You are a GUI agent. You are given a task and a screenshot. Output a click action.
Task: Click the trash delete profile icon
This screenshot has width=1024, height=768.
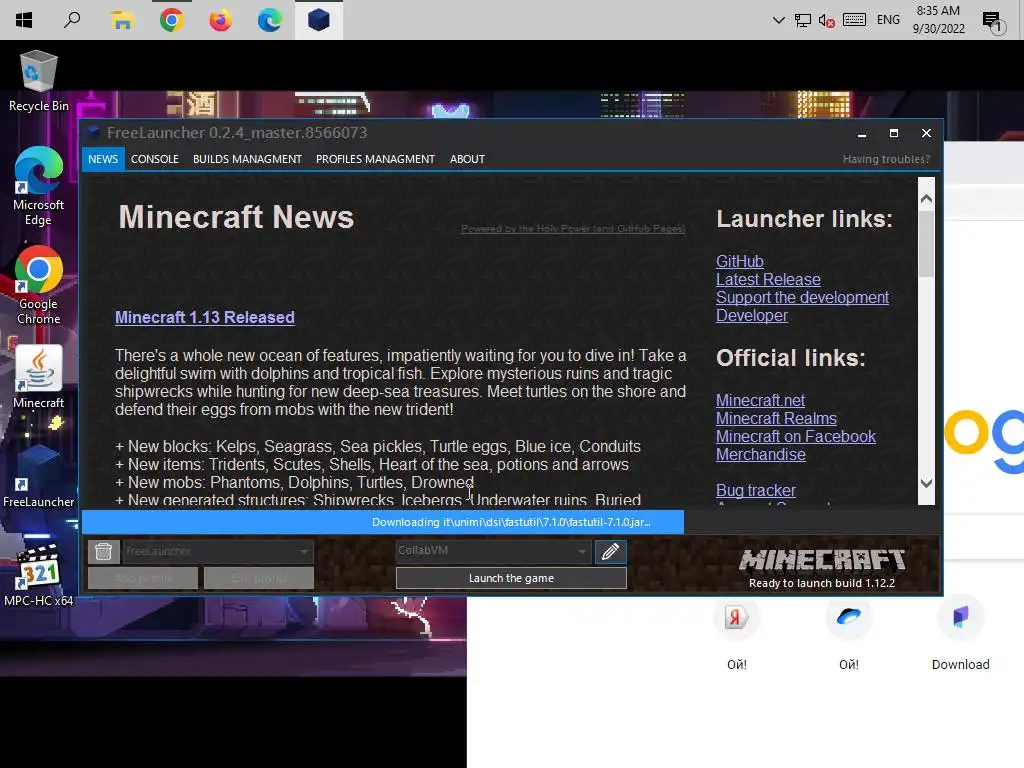[103, 552]
